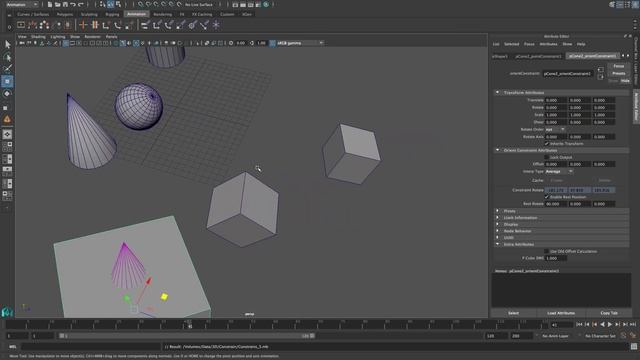Open the pCone2_pointConstraint1 tab
The width and height of the screenshot is (640, 360).
(538, 56)
